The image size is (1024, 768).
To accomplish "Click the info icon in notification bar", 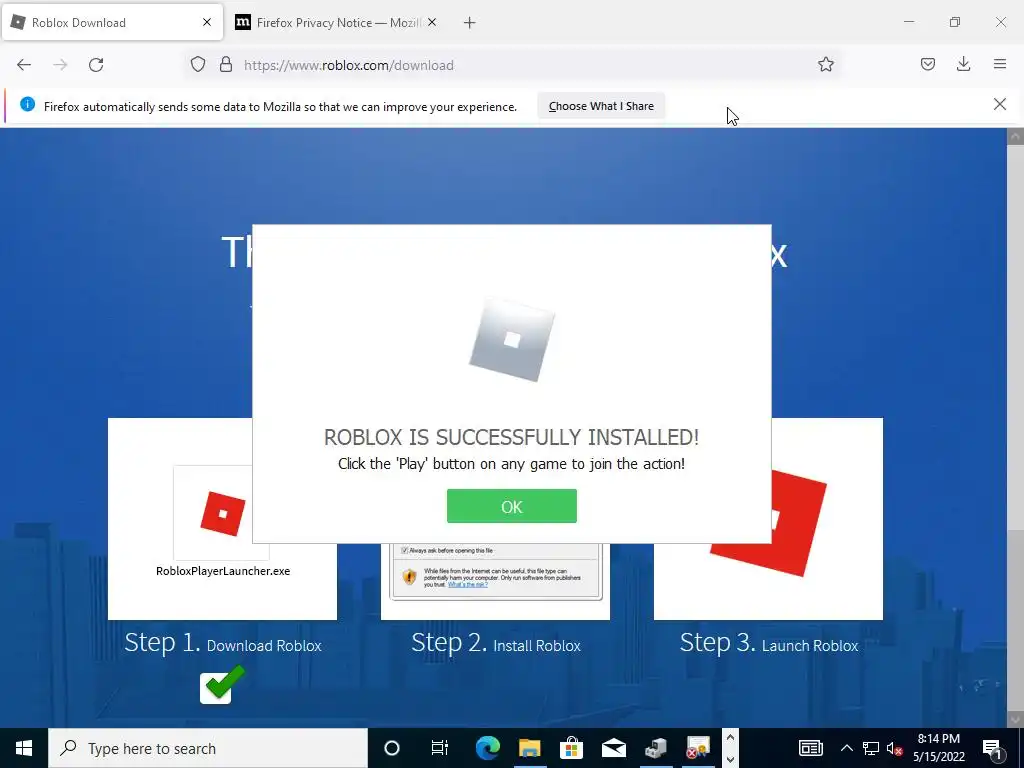I will click(27, 104).
